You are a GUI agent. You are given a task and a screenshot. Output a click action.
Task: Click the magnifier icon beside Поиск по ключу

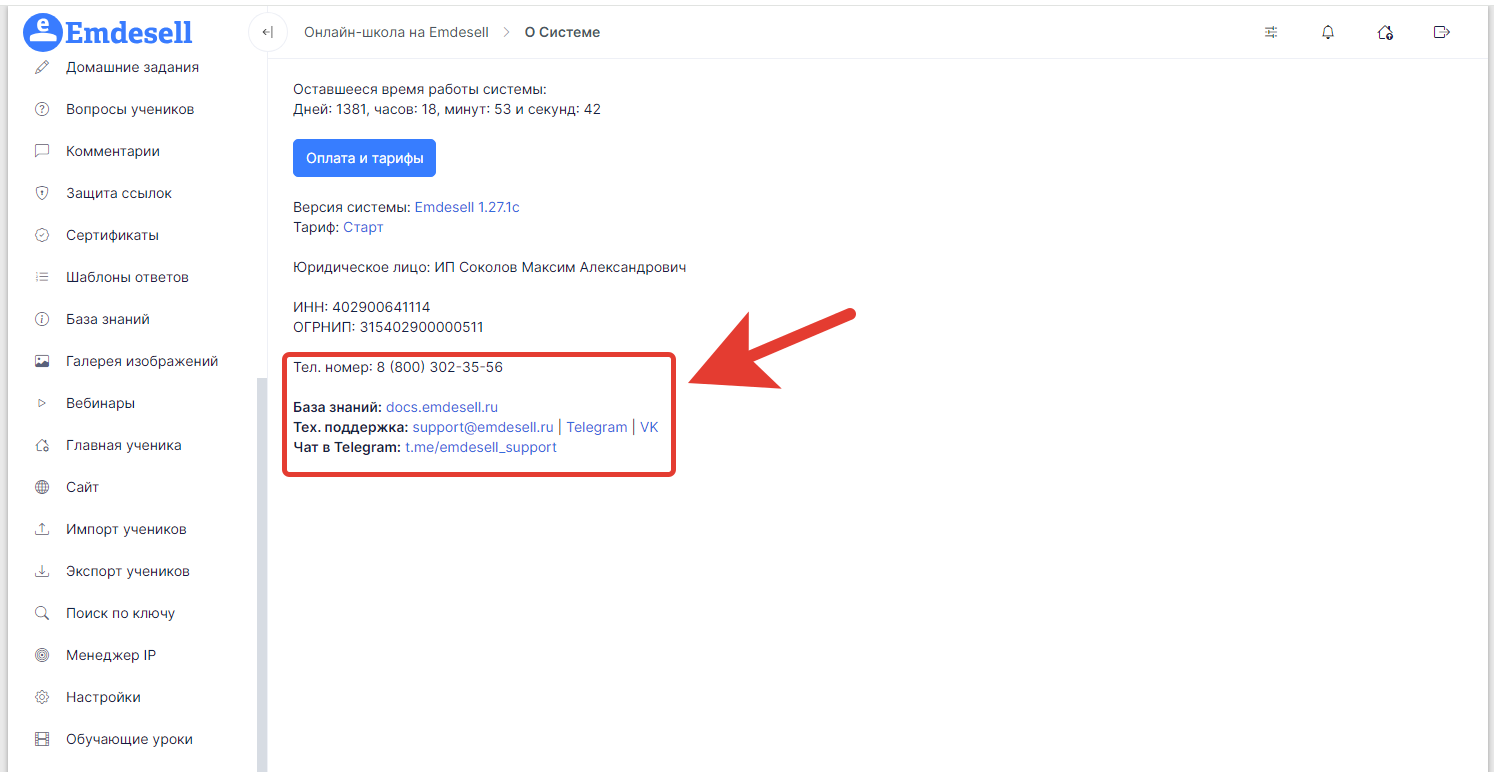click(42, 614)
